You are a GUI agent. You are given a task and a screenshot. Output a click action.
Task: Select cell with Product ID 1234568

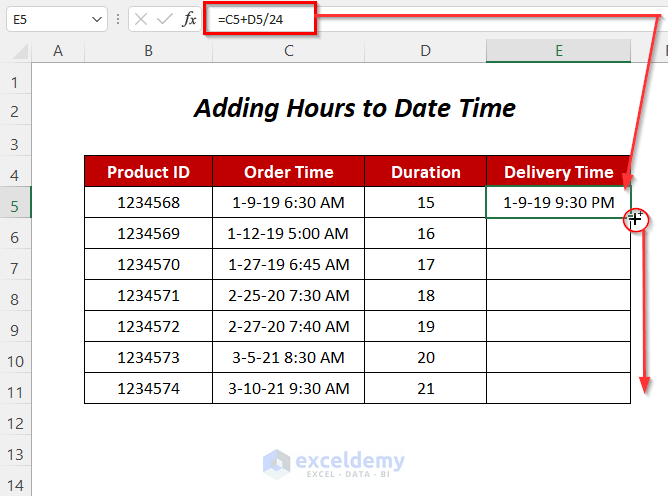148,202
